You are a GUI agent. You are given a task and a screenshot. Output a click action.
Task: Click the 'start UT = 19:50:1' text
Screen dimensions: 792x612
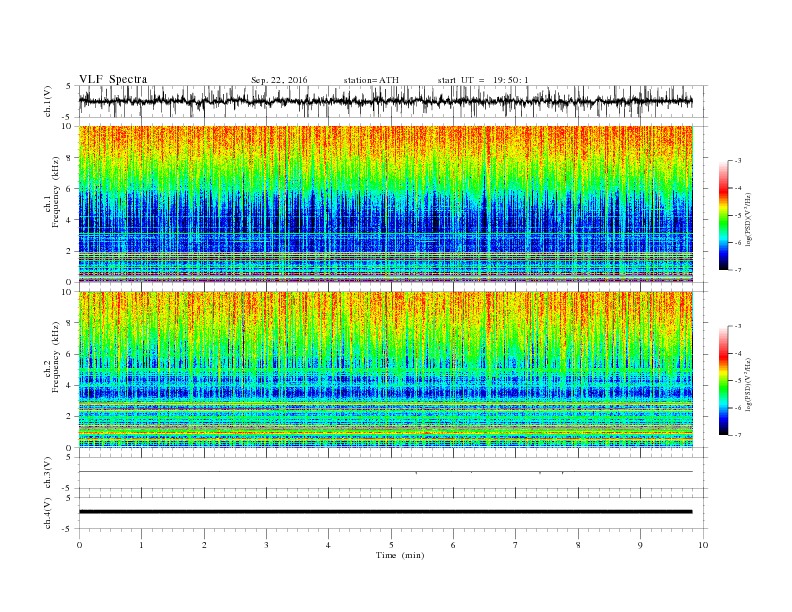(x=483, y=80)
